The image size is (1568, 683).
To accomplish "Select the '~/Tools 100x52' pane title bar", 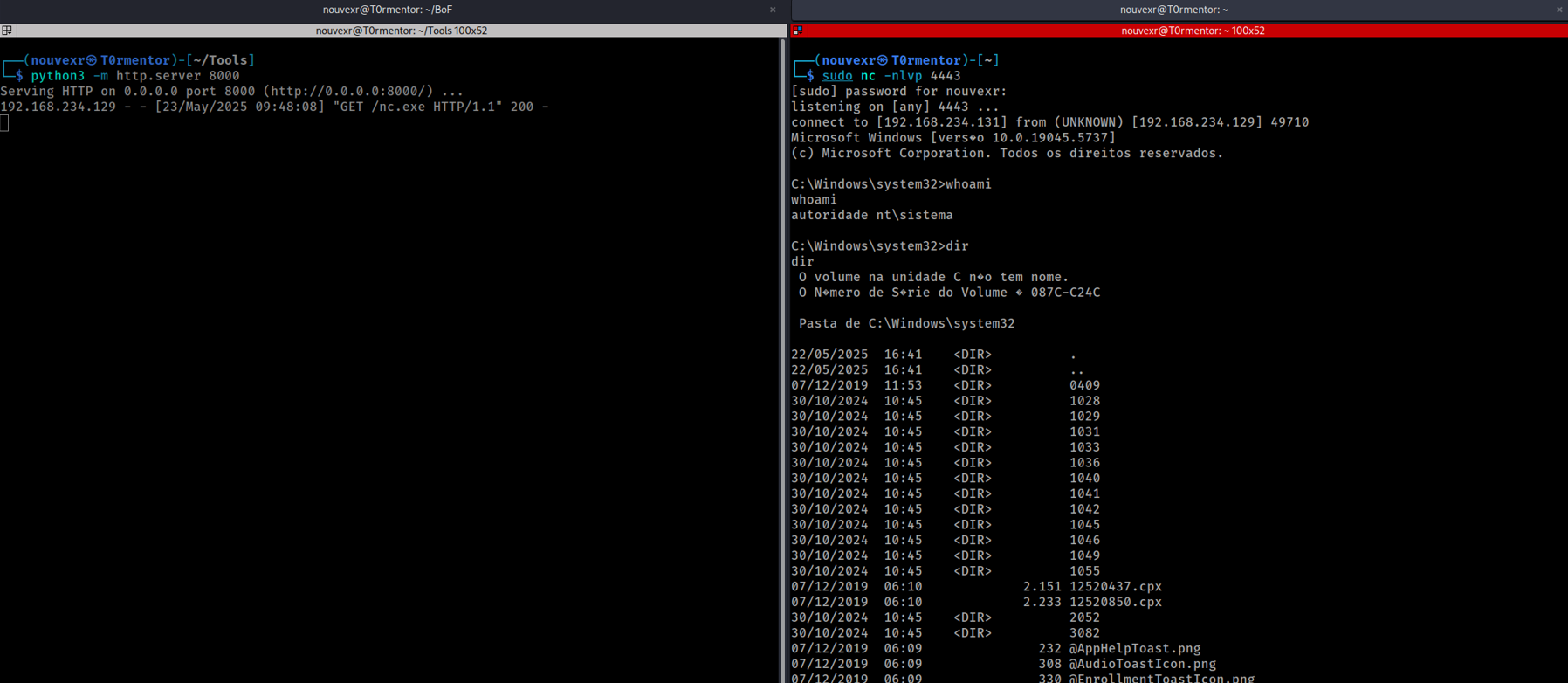I will [401, 31].
